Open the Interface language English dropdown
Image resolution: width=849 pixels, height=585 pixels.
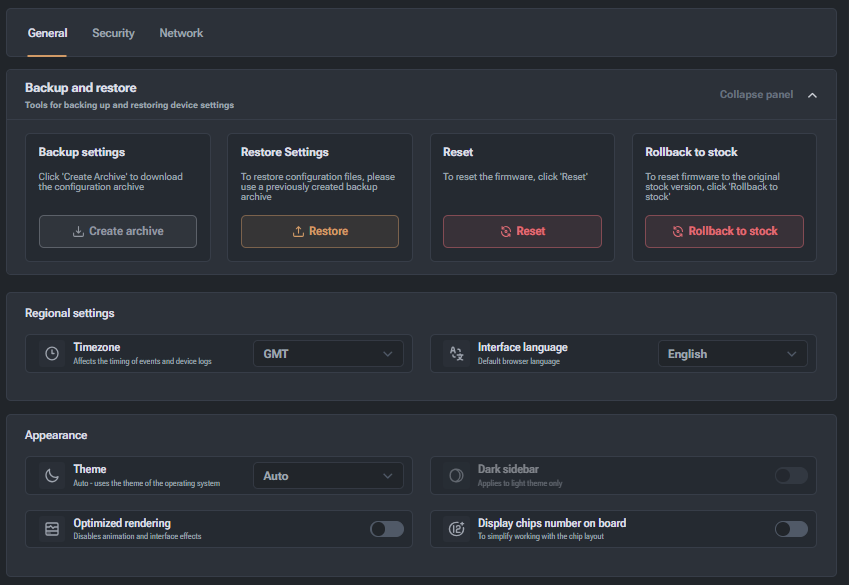pos(733,354)
